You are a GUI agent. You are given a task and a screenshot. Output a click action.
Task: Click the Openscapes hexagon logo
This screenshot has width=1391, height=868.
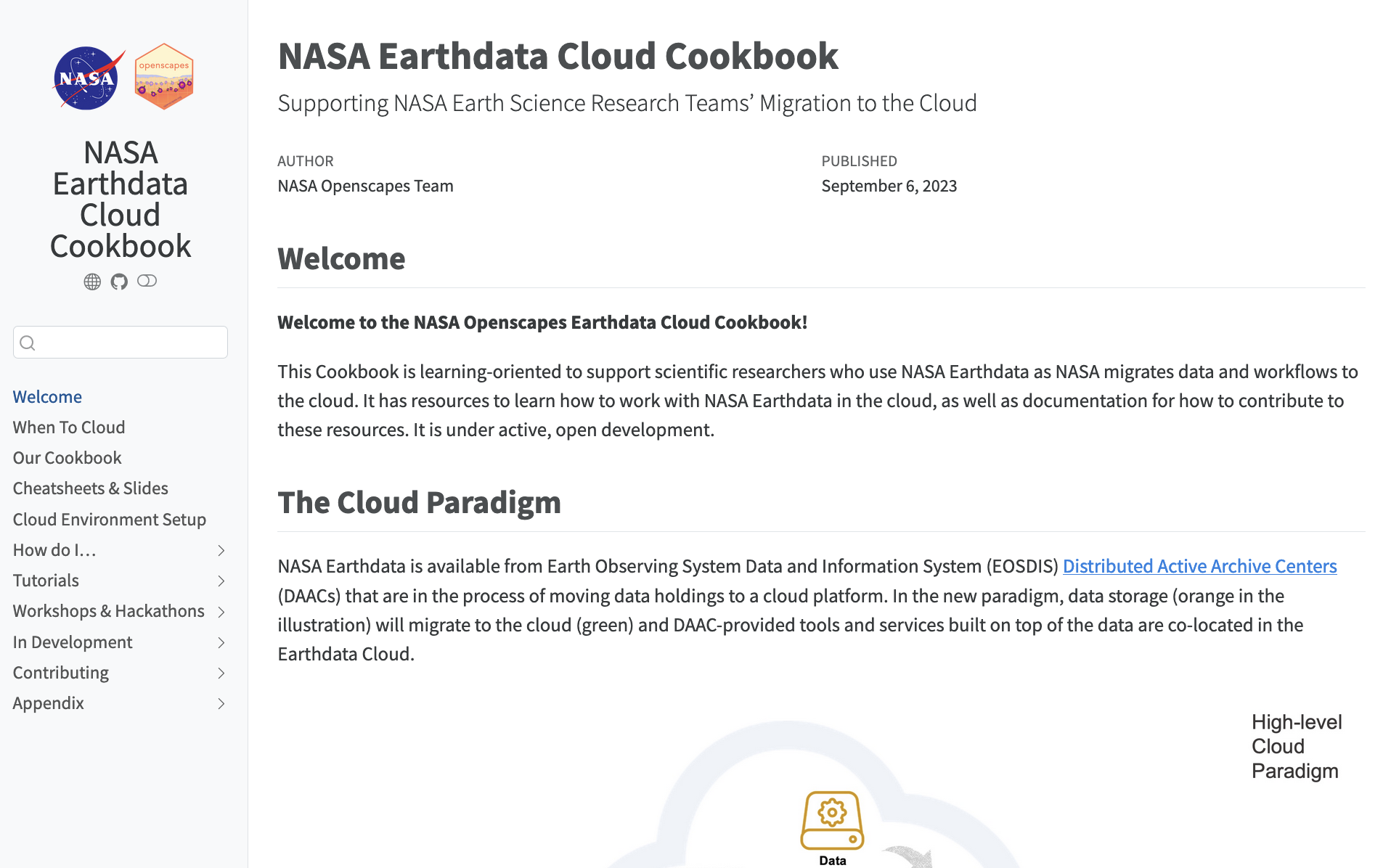coord(164,75)
